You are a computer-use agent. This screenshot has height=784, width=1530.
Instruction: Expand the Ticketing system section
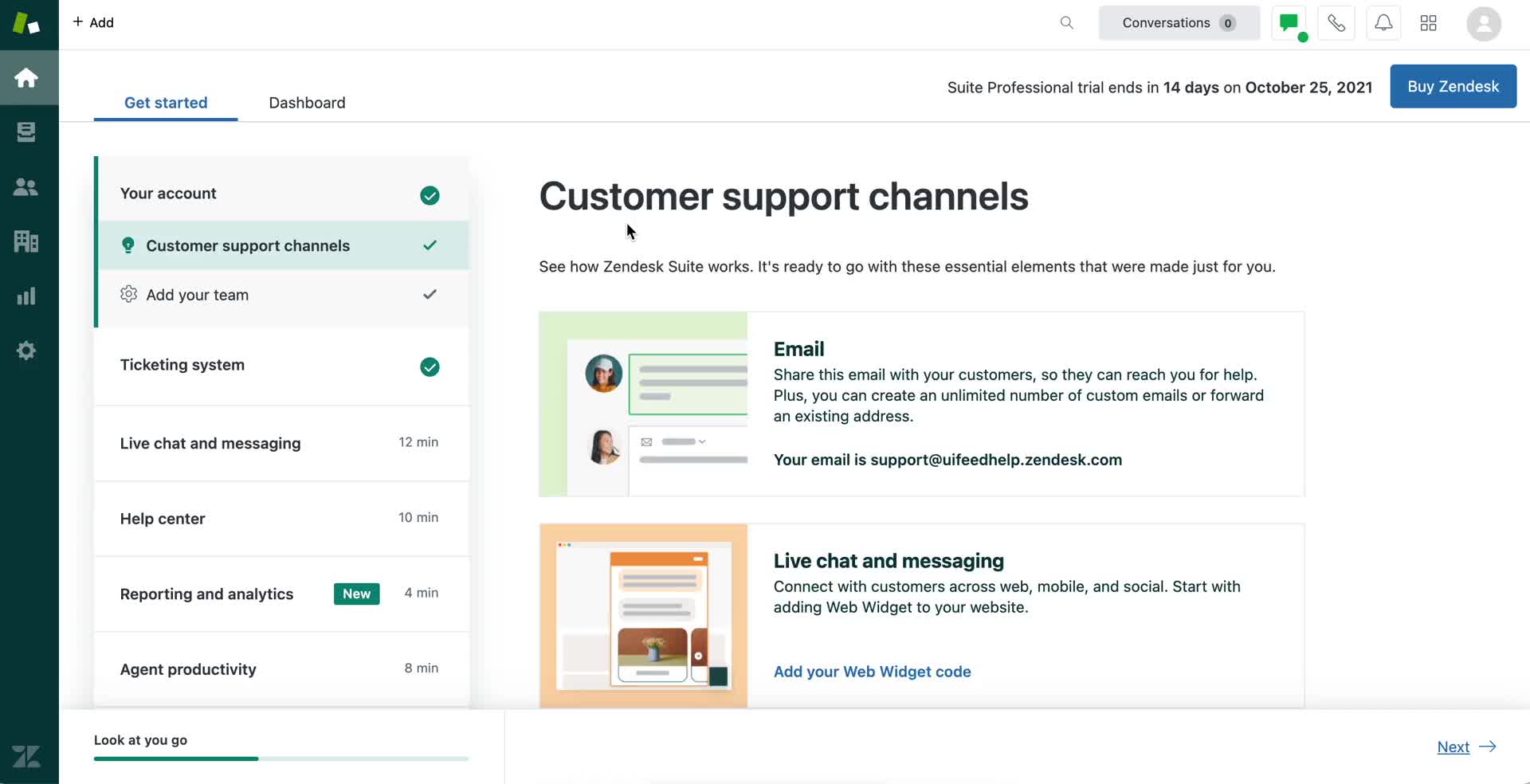282,366
